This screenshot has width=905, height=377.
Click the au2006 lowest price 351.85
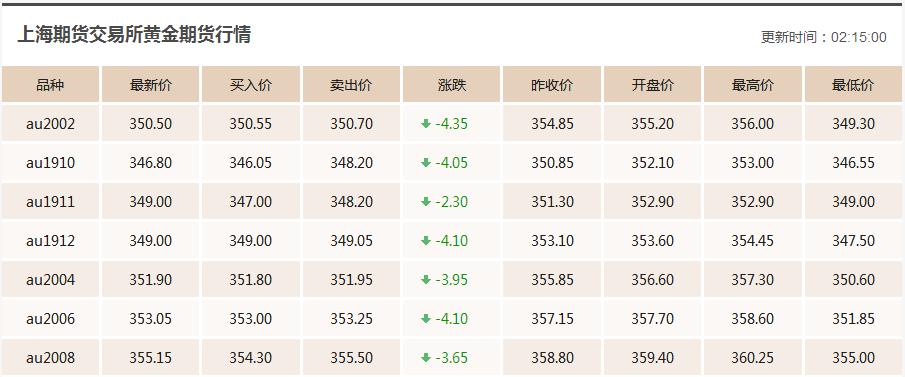coord(853,319)
